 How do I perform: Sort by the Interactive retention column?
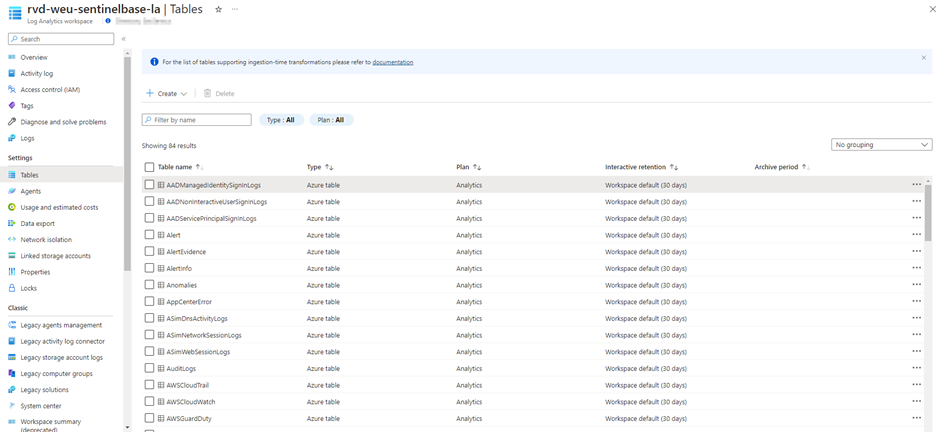(641, 167)
